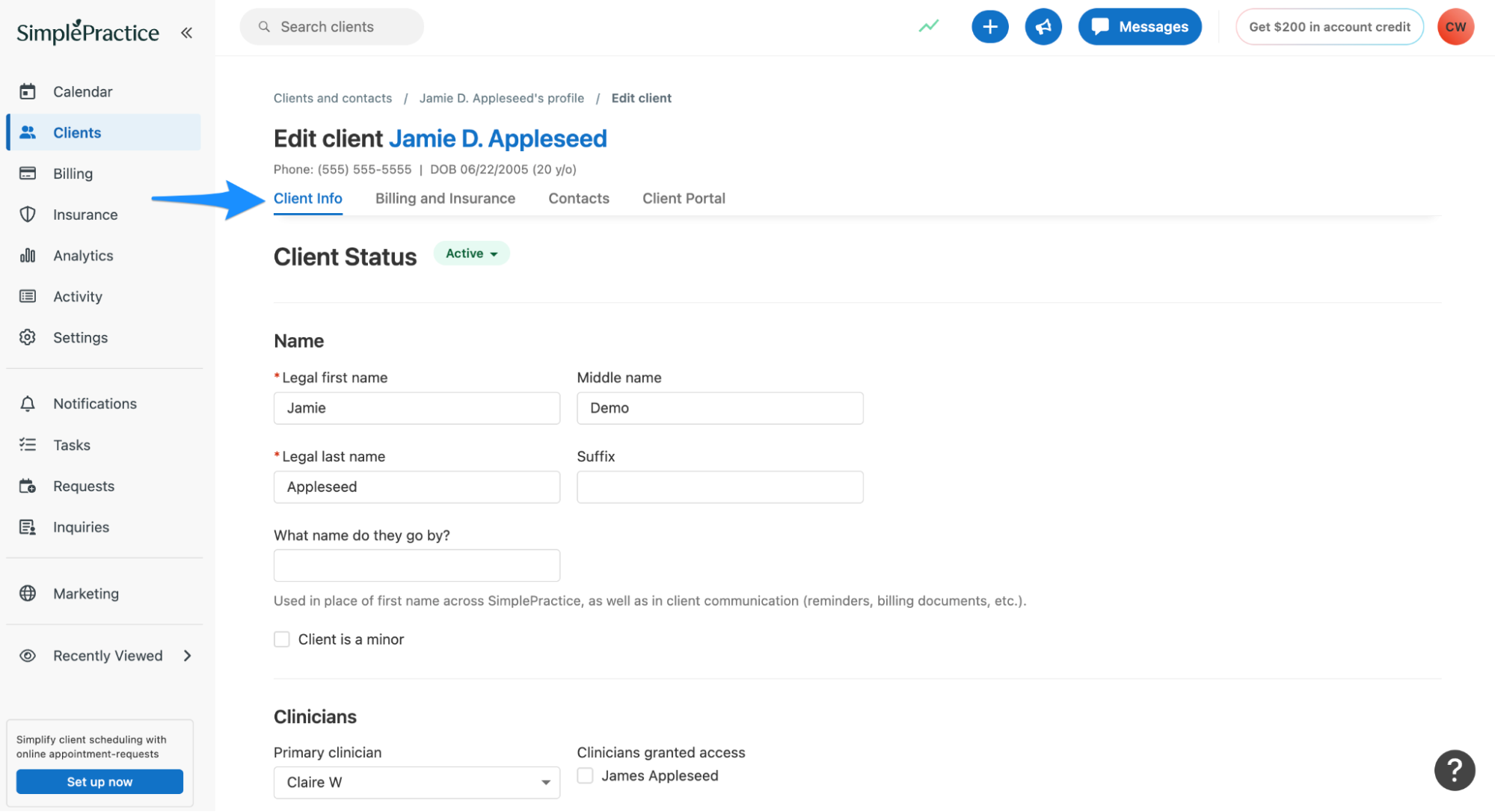Click the Requests calendar icon
Screen dimensions: 1495x812
click(x=28, y=486)
